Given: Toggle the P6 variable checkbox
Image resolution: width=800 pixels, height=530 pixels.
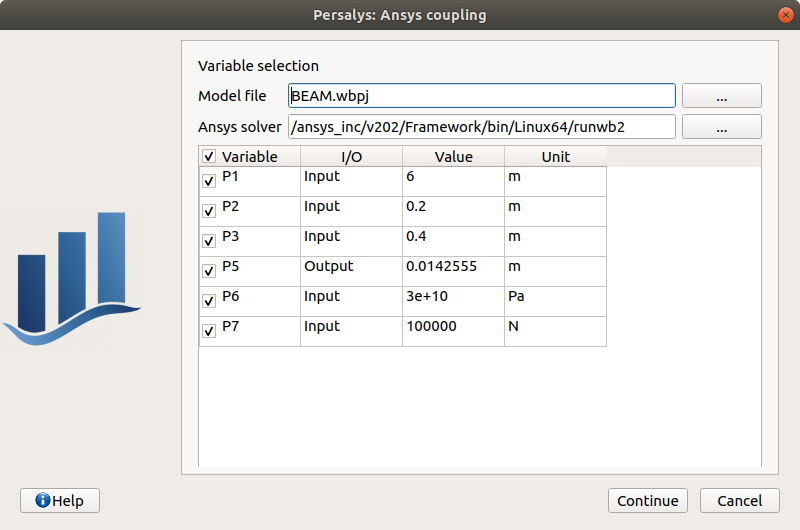Looking at the screenshot, I should pos(209,302).
